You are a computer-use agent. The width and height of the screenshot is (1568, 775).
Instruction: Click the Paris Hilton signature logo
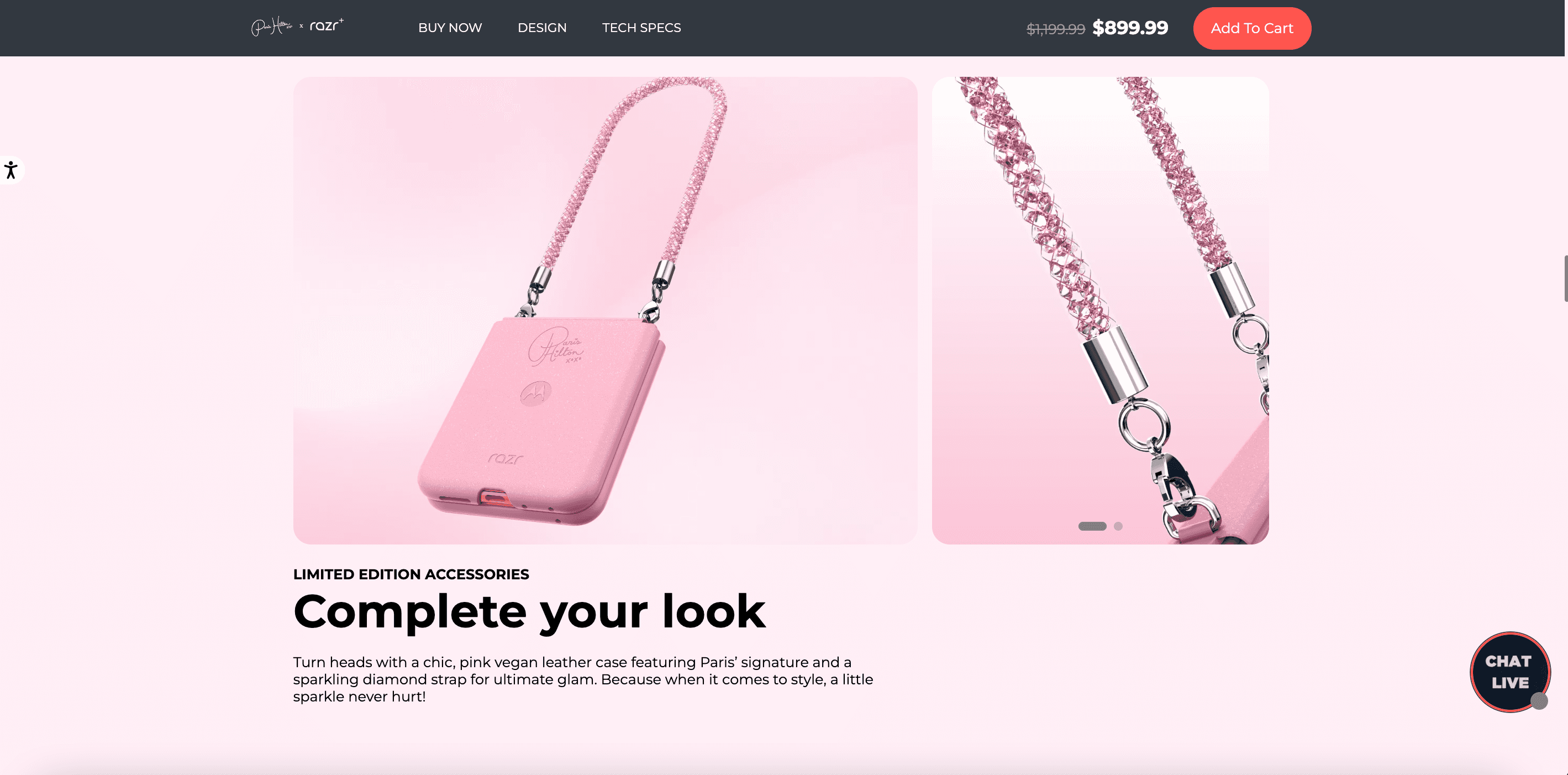point(271,26)
